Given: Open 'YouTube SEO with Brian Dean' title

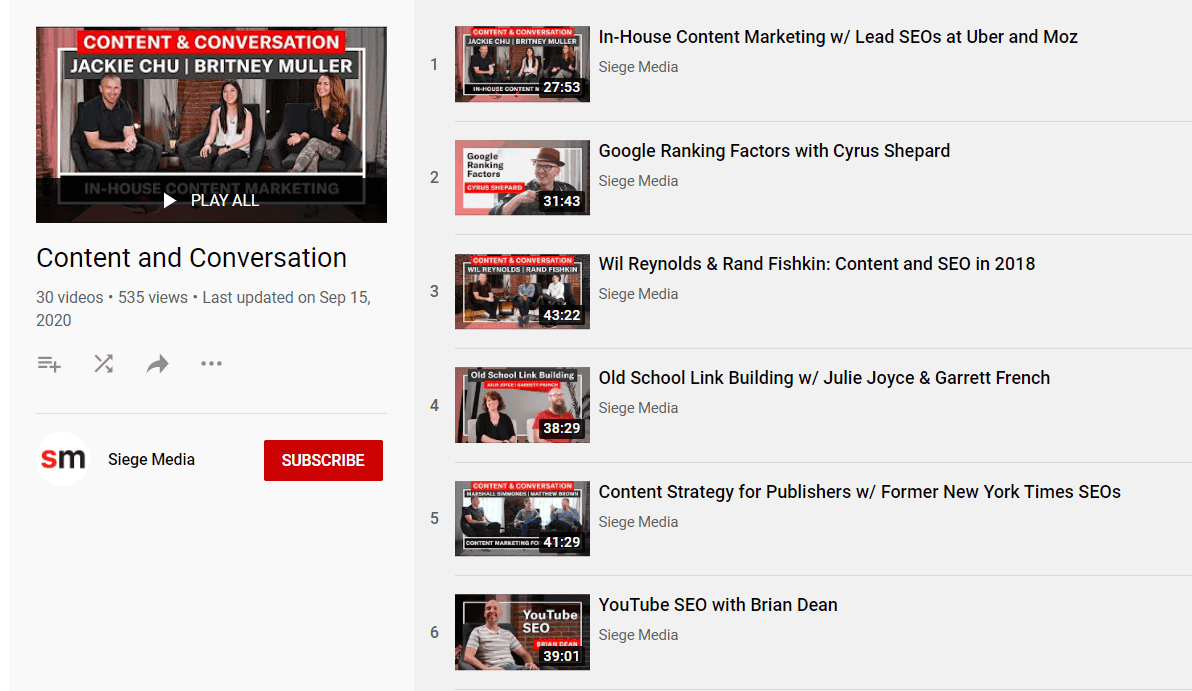Looking at the screenshot, I should coord(717,605).
